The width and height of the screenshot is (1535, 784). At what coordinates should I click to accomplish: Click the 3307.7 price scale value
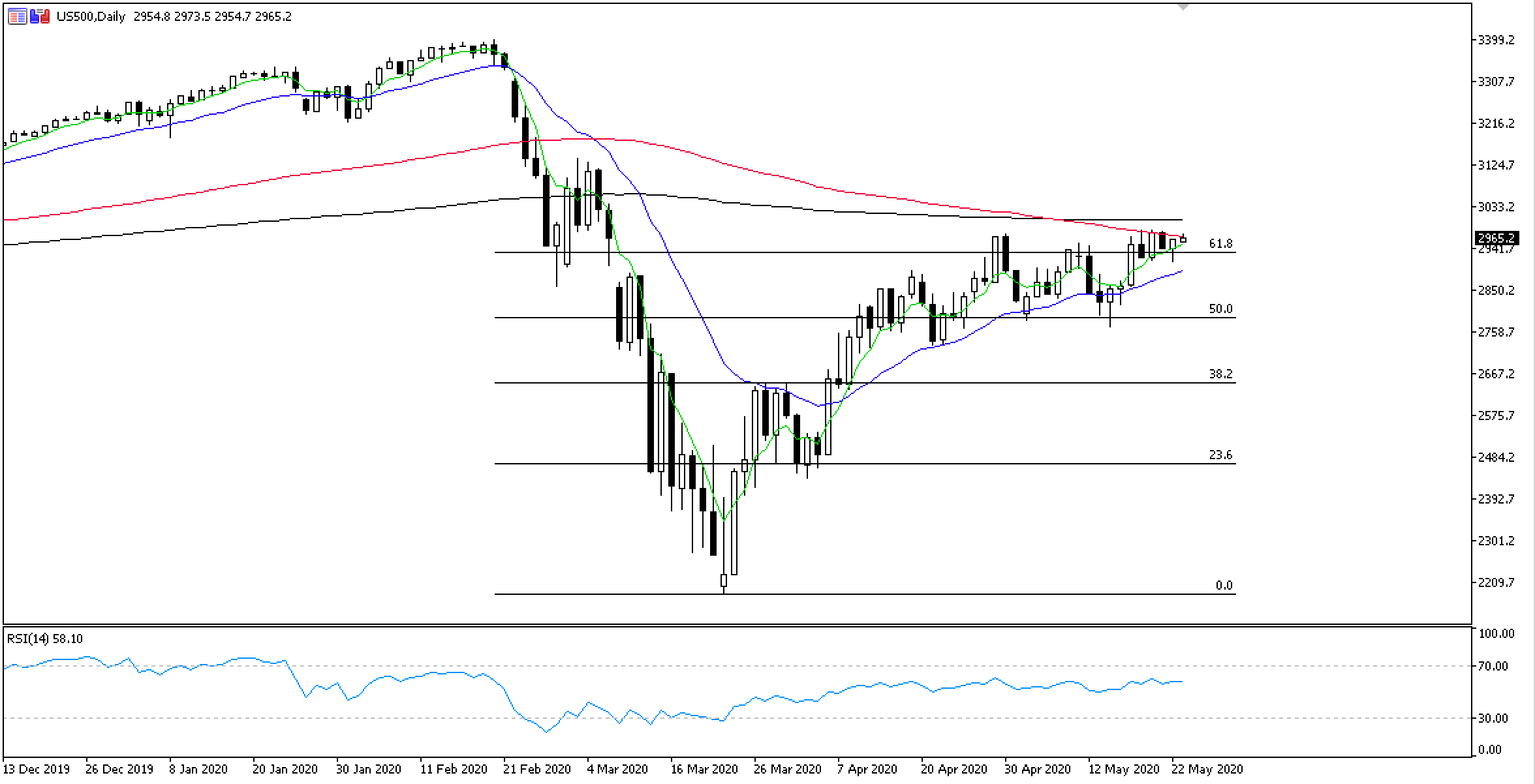pos(1495,82)
